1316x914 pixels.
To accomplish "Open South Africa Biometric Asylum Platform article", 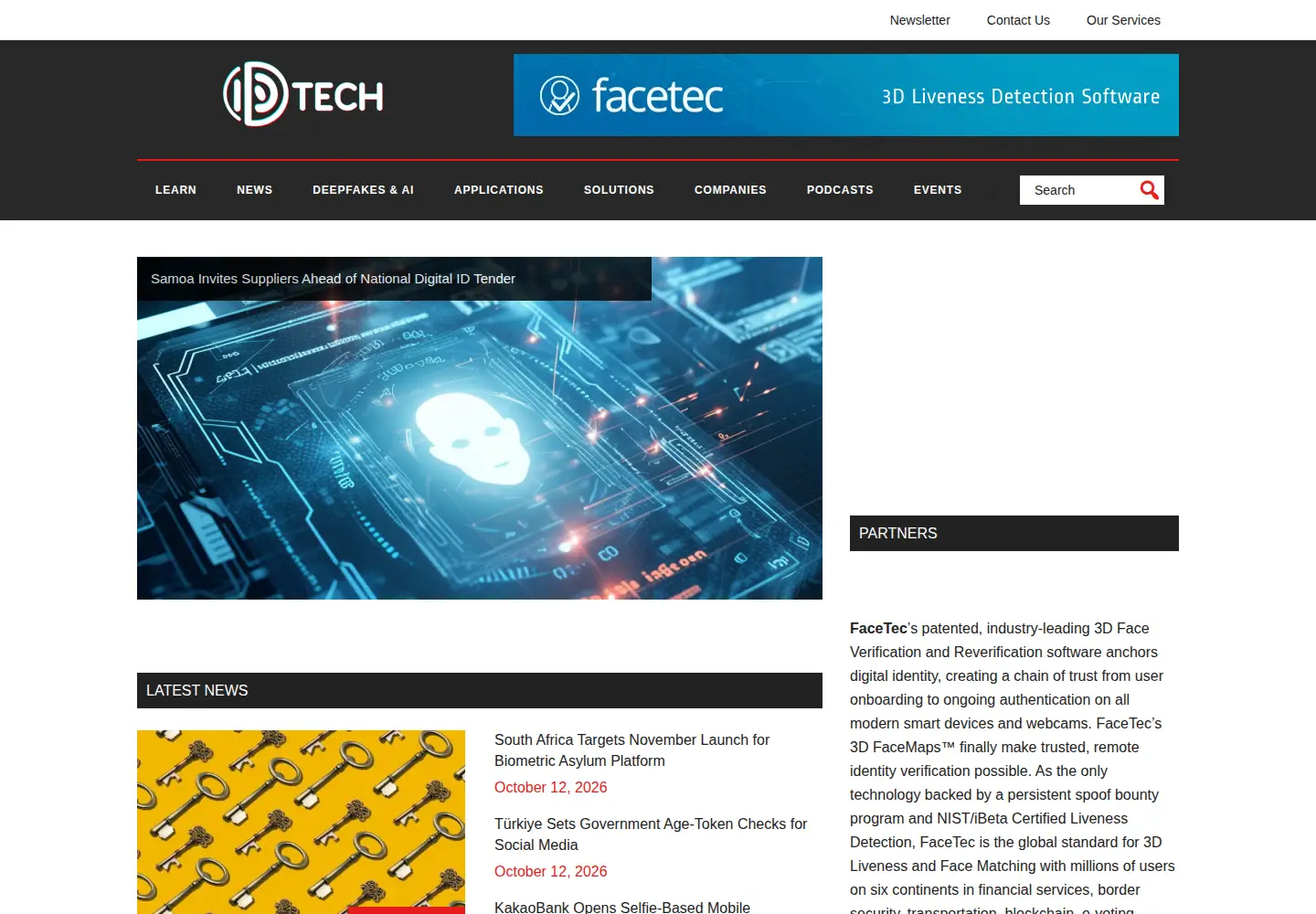I will tap(631, 750).
